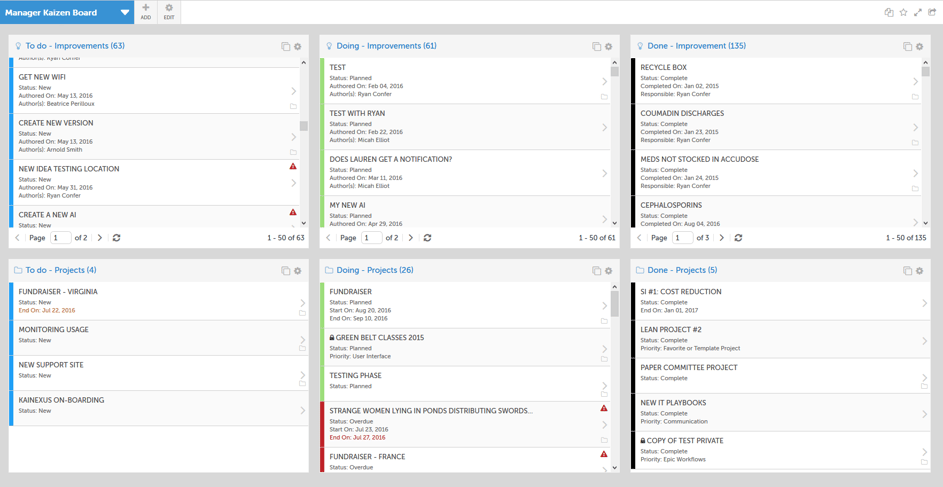Refresh the To do - Improvements list
This screenshot has height=487, width=943.
(117, 237)
